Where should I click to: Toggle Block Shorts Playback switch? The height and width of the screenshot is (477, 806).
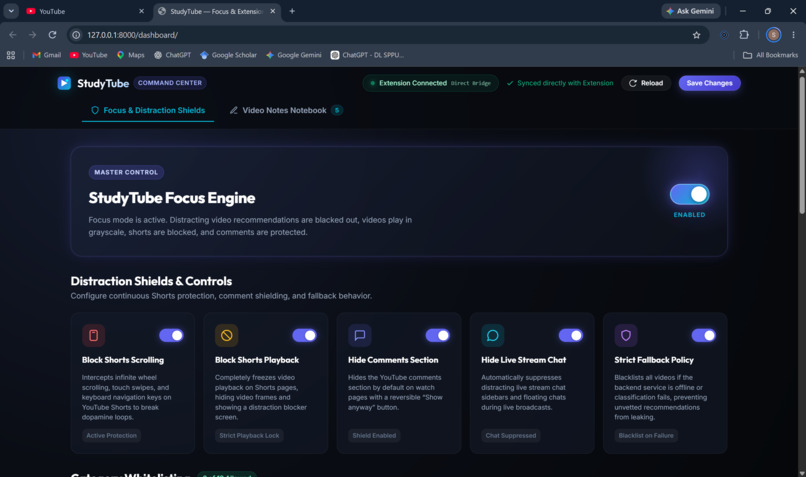(x=304, y=336)
